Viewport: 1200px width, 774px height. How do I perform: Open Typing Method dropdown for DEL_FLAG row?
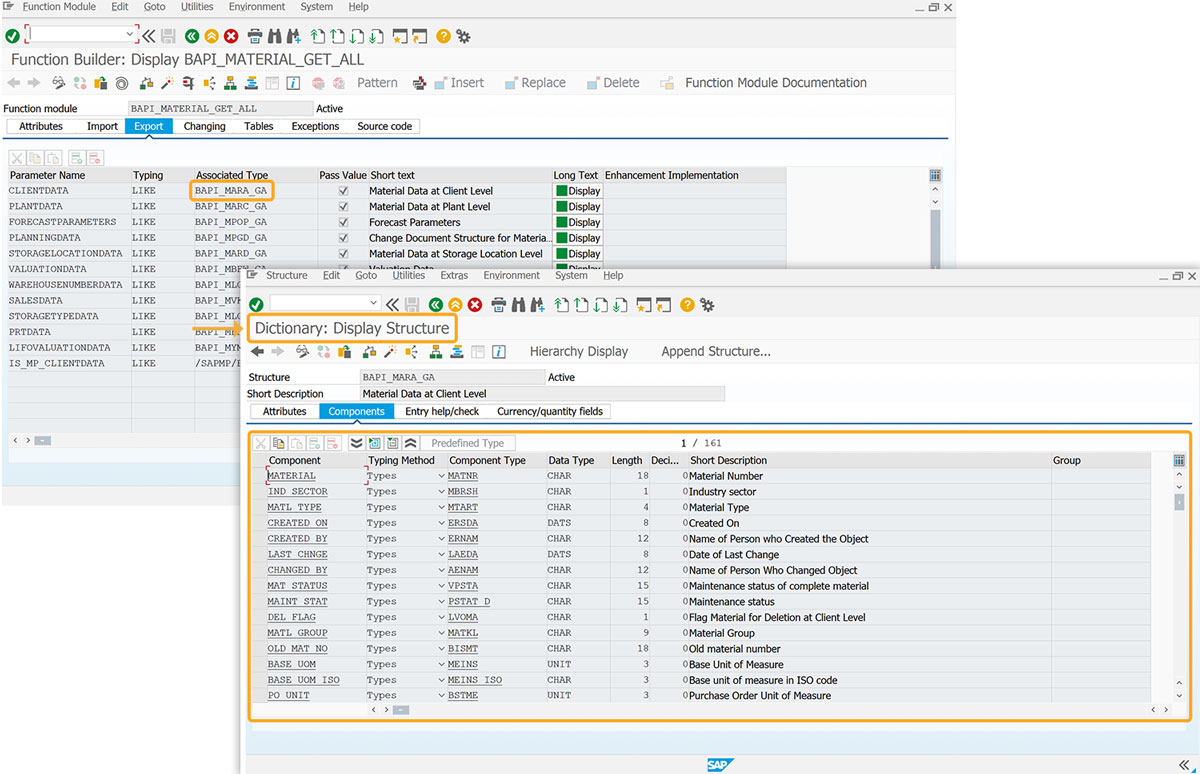[441, 618]
